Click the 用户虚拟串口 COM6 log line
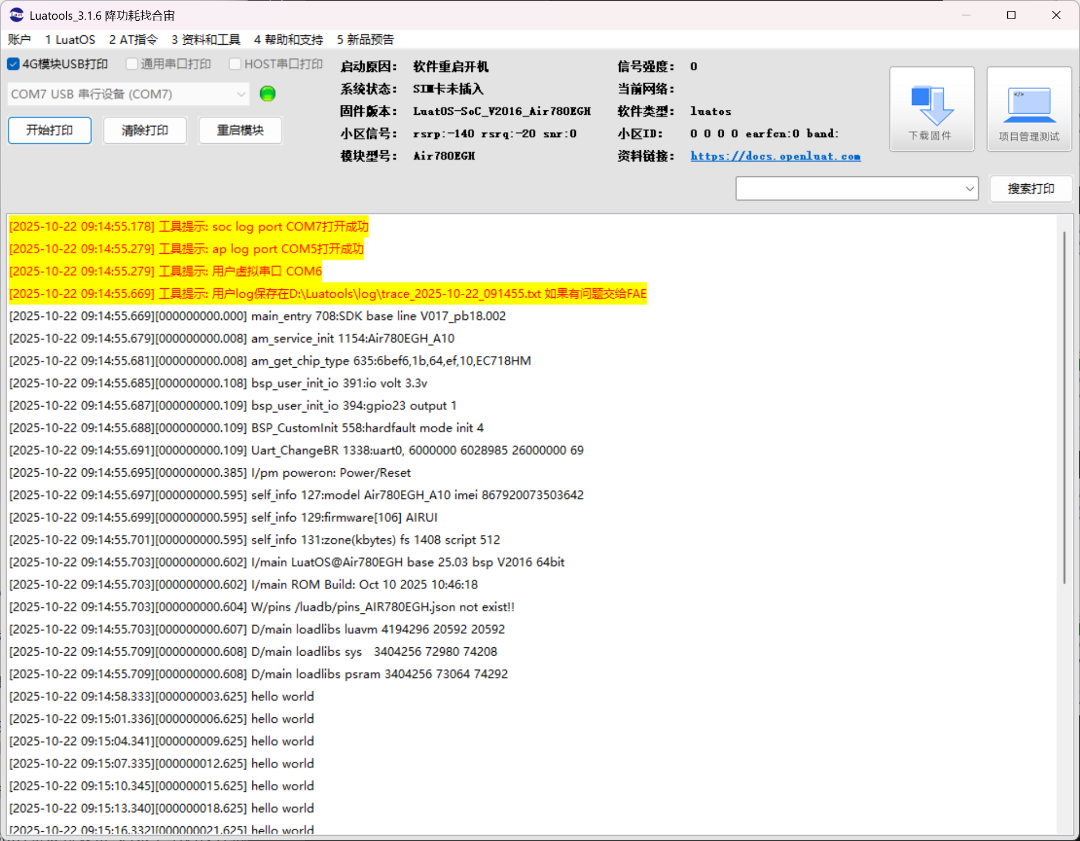This screenshot has width=1080, height=841. [165, 271]
